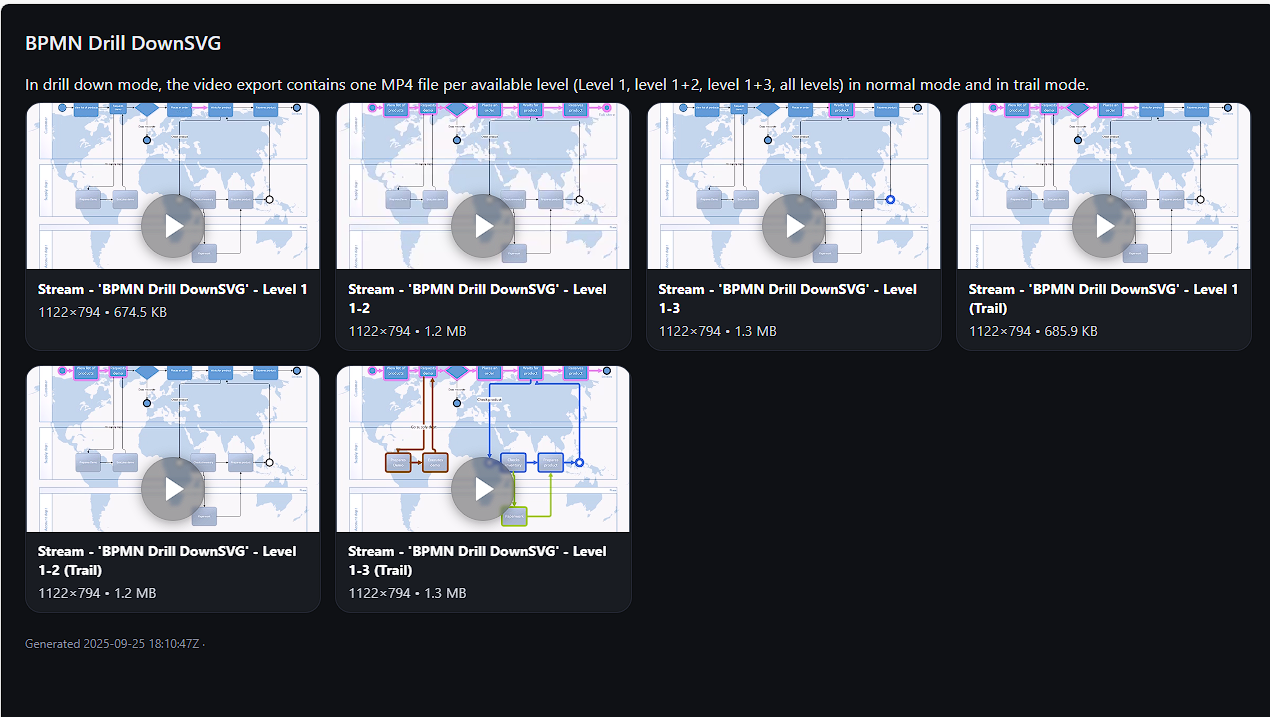Viewport: 1270px width, 717px height.
Task: Play the 'Level 1' stream video
Action: click(173, 225)
